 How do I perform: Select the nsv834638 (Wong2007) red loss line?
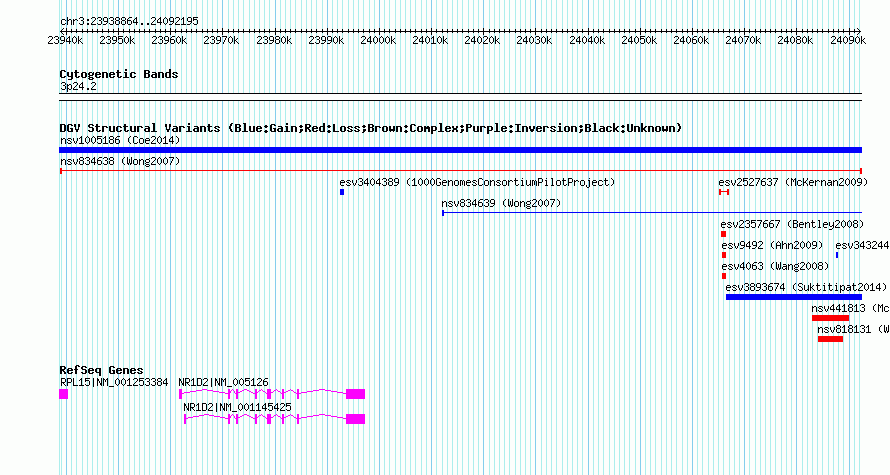coord(460,171)
